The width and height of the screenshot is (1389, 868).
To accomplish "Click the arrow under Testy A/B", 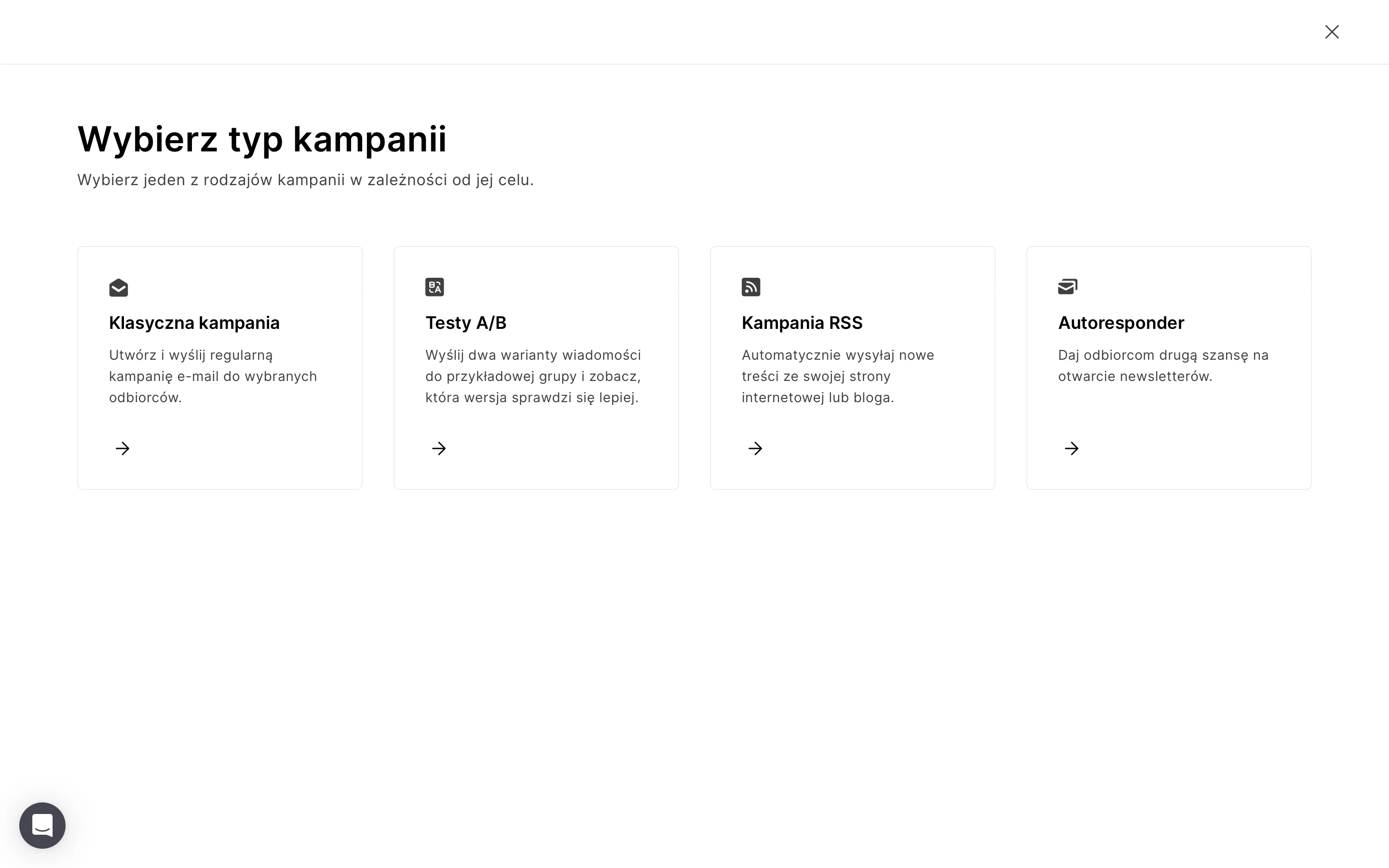I will click(438, 448).
